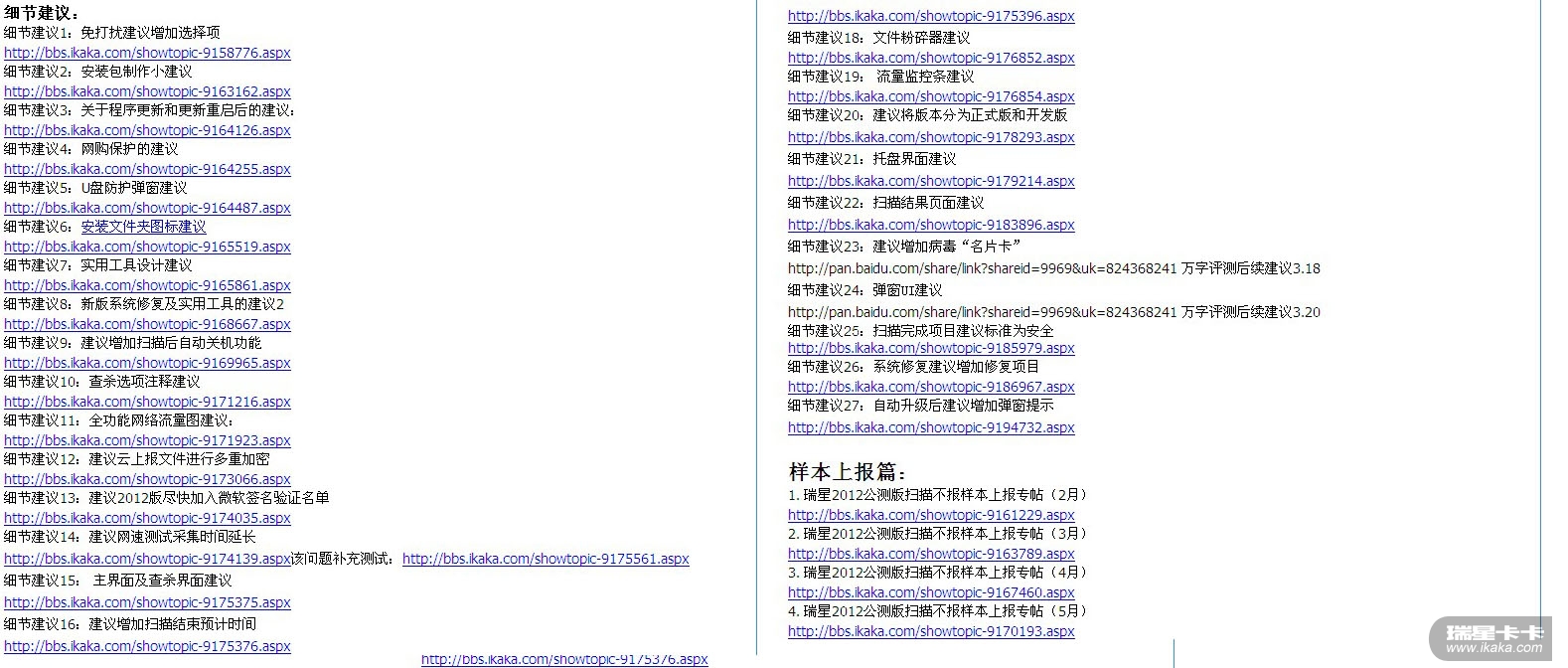Click text 细节建议18：文件粉碎器建议
The height and width of the screenshot is (668, 1568).
click(879, 38)
